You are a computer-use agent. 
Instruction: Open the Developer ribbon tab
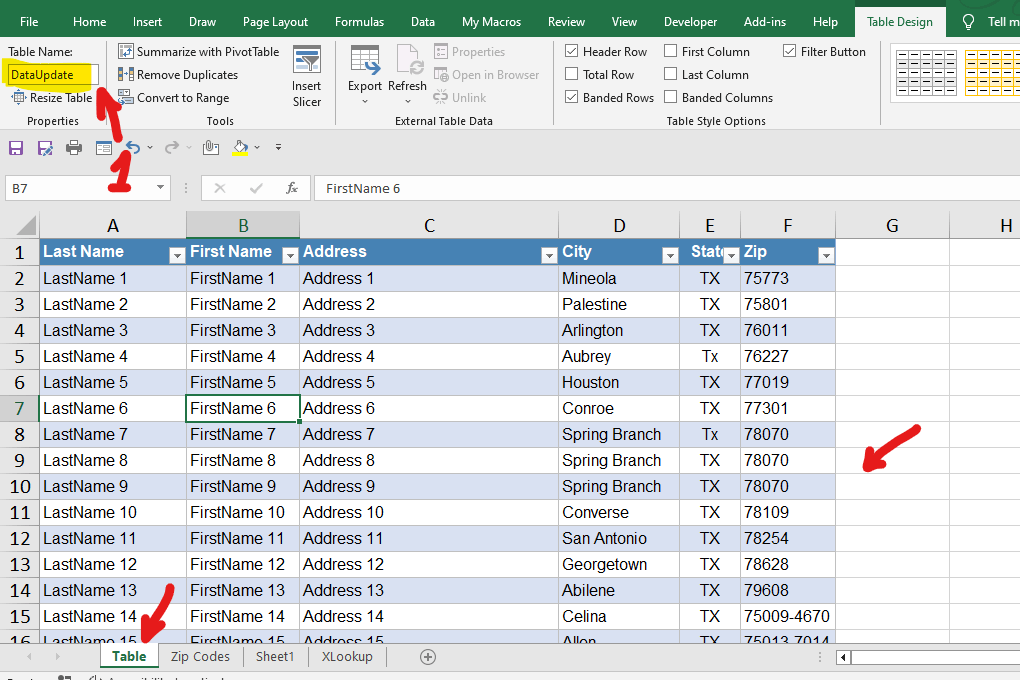[690, 21]
